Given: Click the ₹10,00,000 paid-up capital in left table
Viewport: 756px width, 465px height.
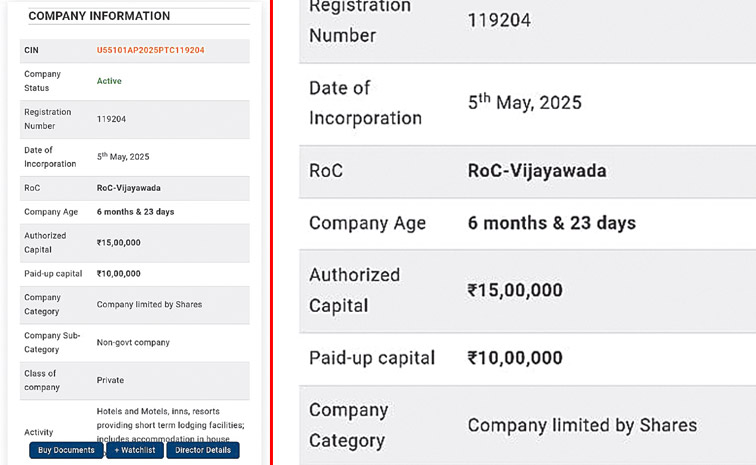Looking at the screenshot, I should [x=118, y=274].
